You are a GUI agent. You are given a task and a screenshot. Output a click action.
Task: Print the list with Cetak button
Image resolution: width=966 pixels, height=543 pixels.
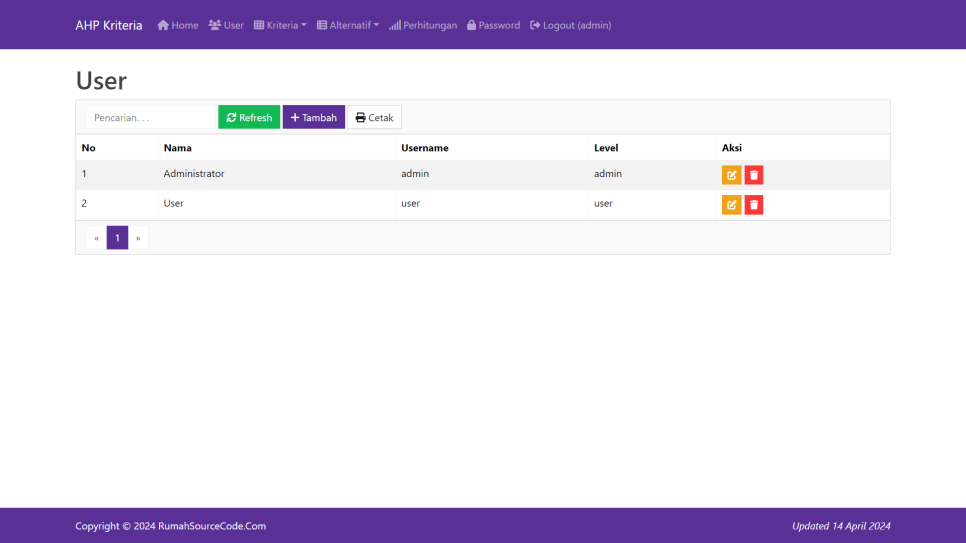[x=375, y=117]
